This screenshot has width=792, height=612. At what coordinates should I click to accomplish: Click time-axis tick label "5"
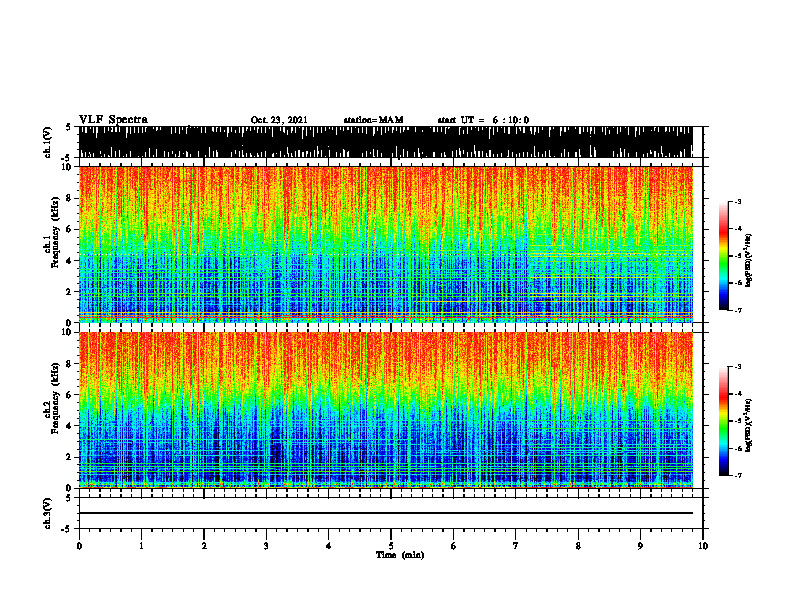pos(391,546)
